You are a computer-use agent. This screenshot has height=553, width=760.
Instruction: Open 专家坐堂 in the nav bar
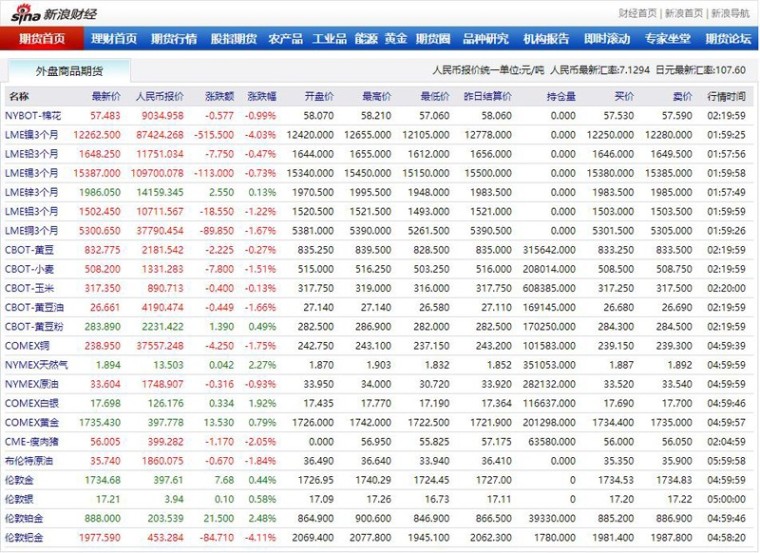[x=667, y=39]
